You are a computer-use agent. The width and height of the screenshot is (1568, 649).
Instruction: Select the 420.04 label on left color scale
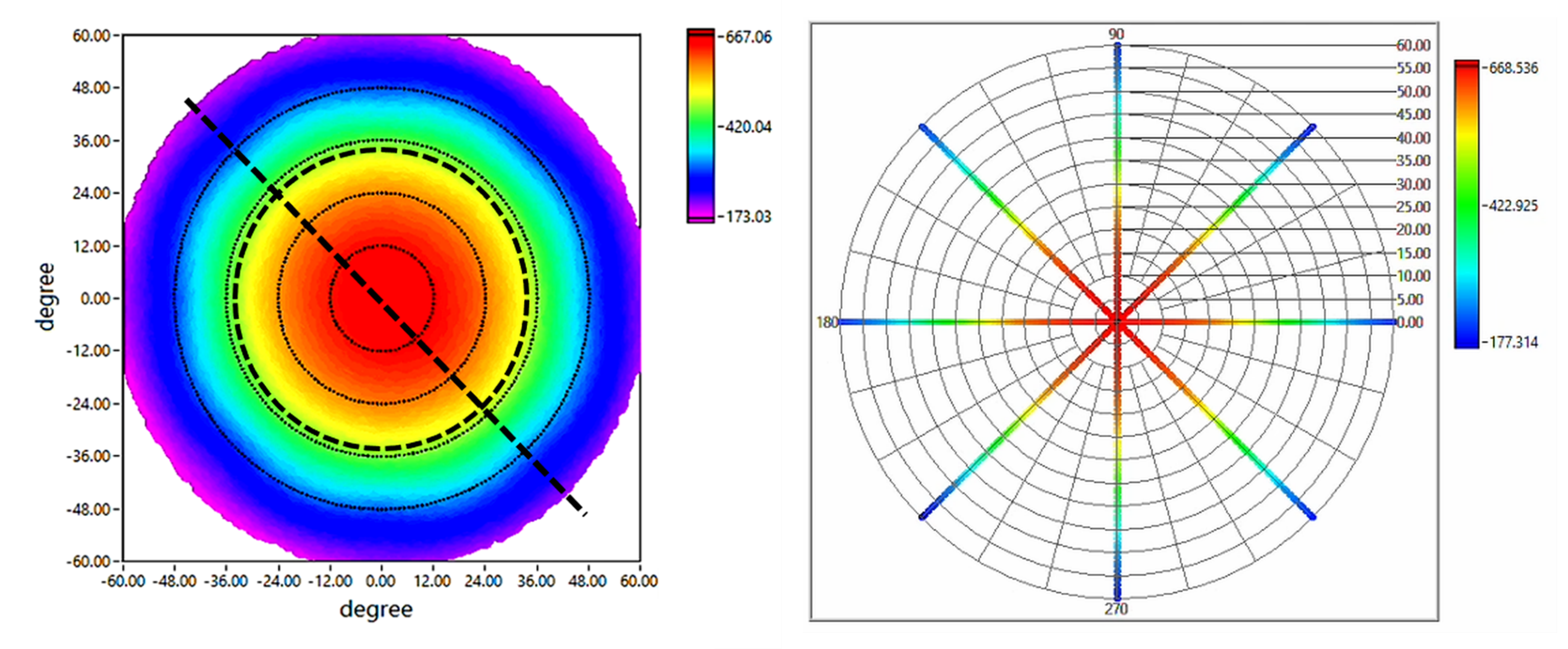pos(748,127)
